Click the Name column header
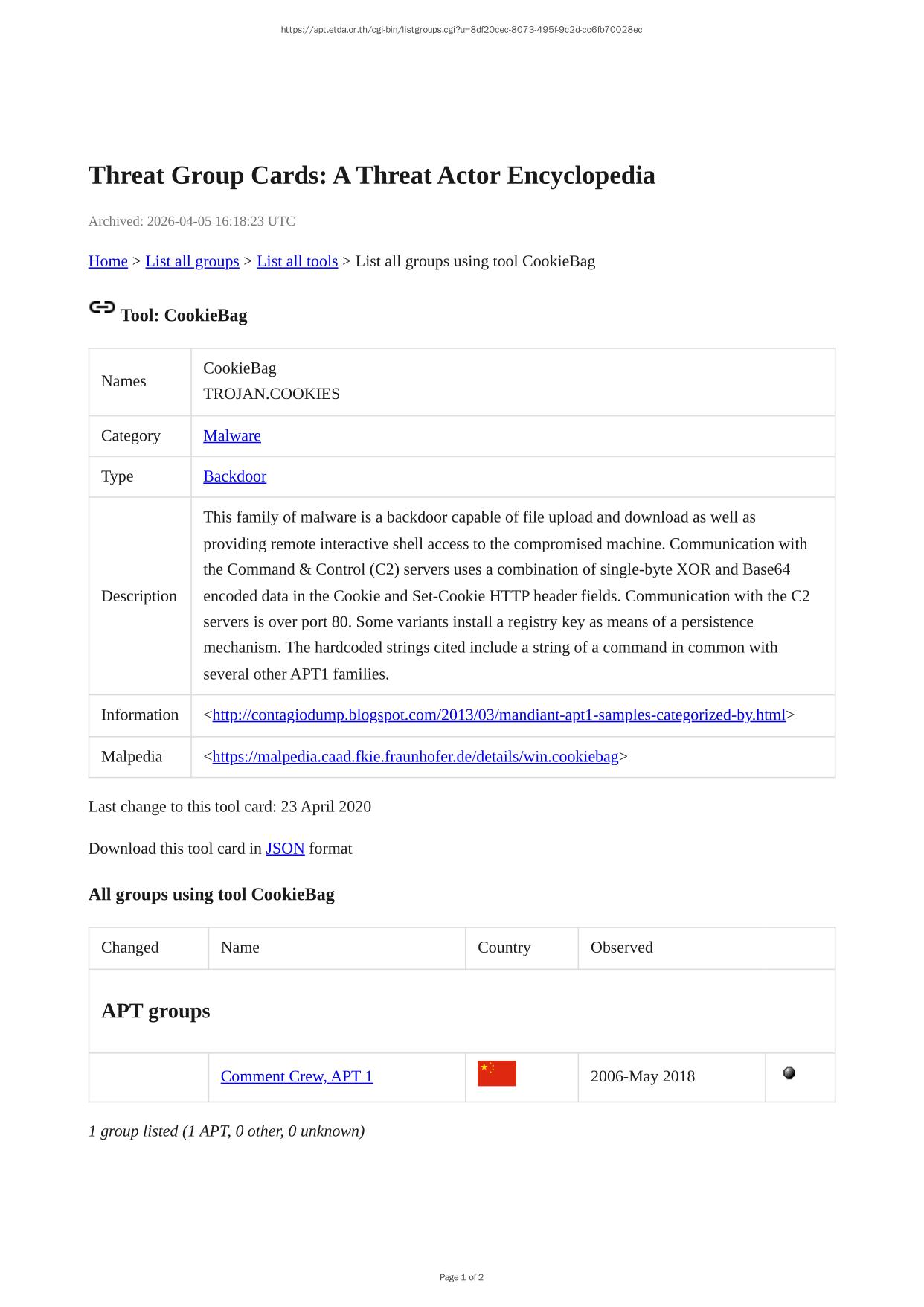This screenshot has height=1307, width=924. coord(240,948)
